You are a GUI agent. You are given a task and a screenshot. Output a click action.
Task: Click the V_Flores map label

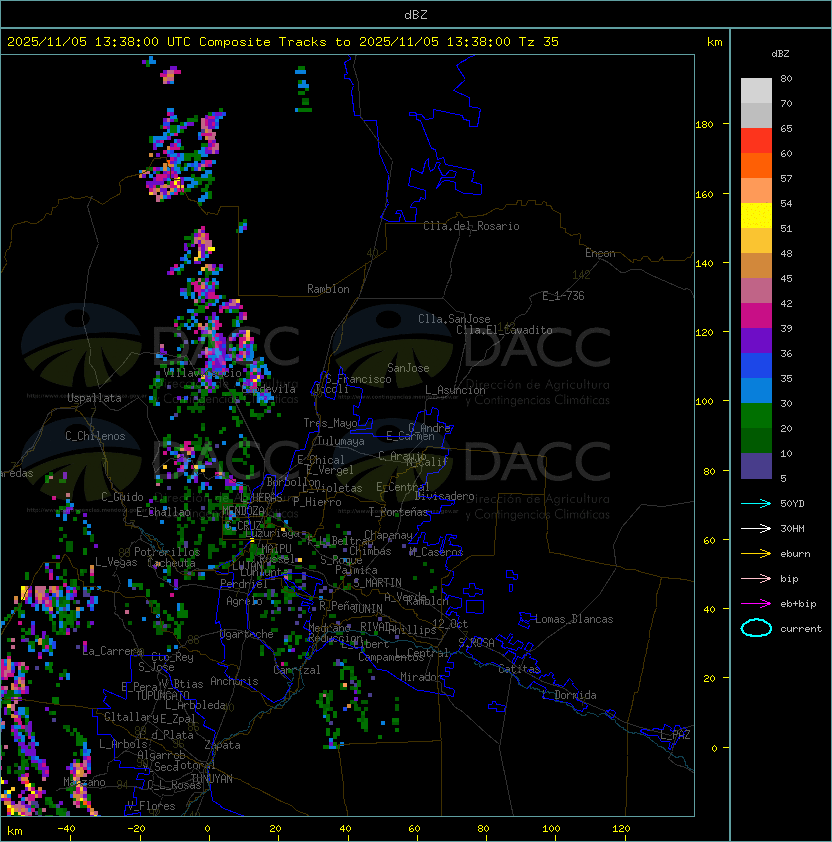151,806
